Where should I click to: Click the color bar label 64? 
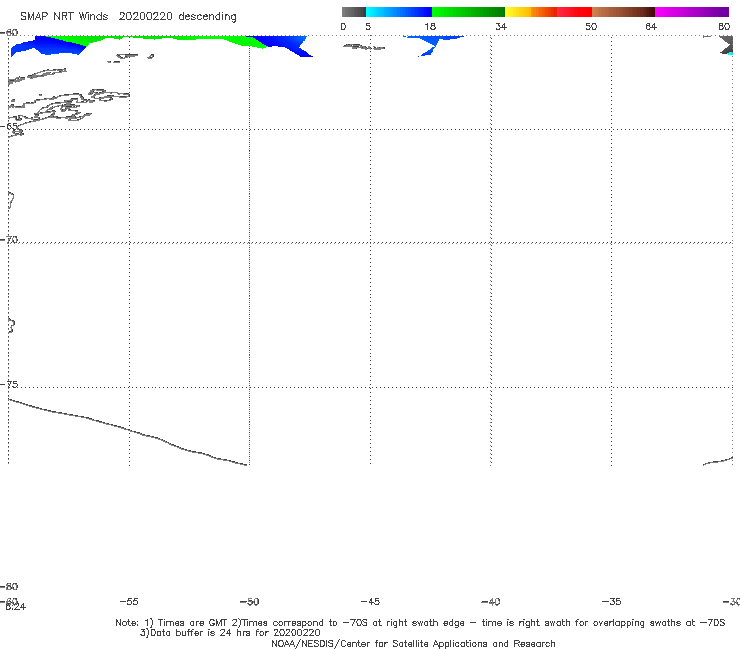(x=651, y=26)
